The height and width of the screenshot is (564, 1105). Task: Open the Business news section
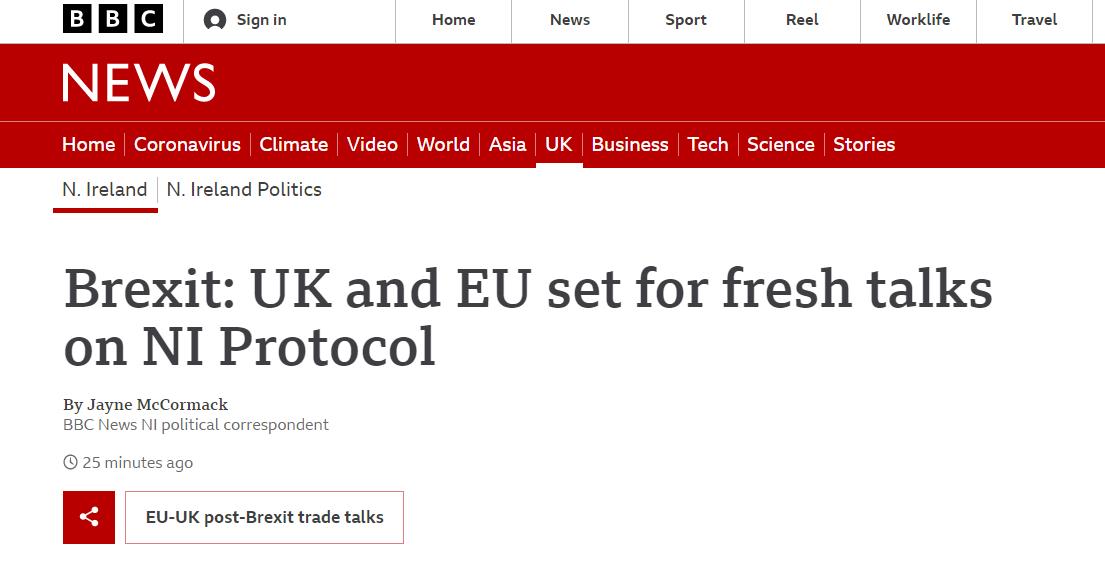pyautogui.click(x=630, y=145)
